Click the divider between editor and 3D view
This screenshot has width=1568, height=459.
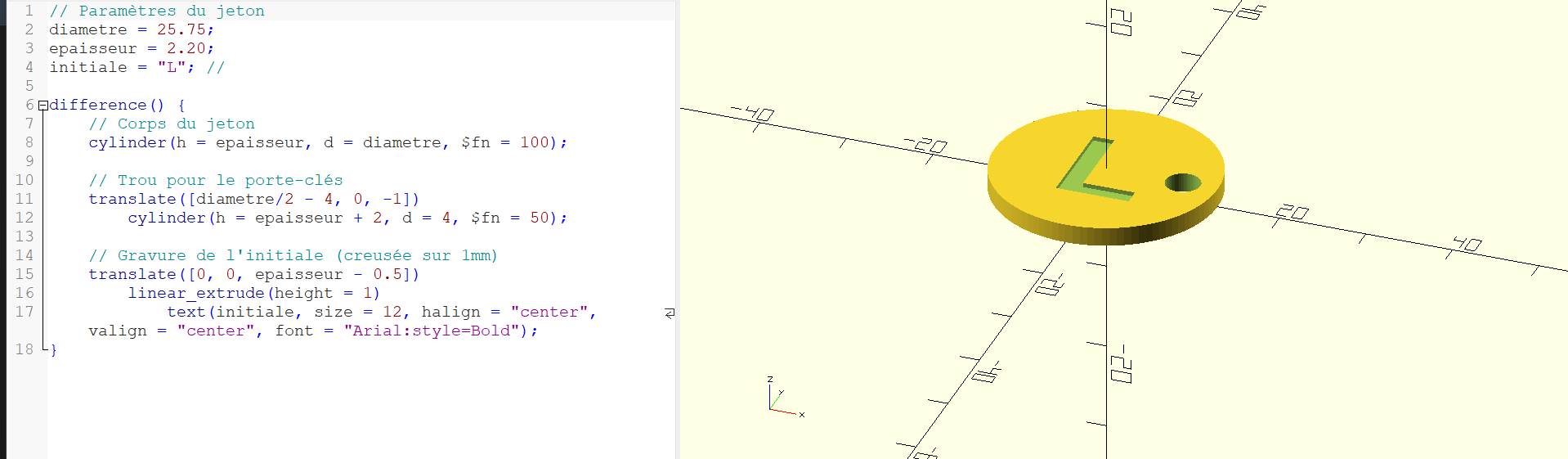678,229
